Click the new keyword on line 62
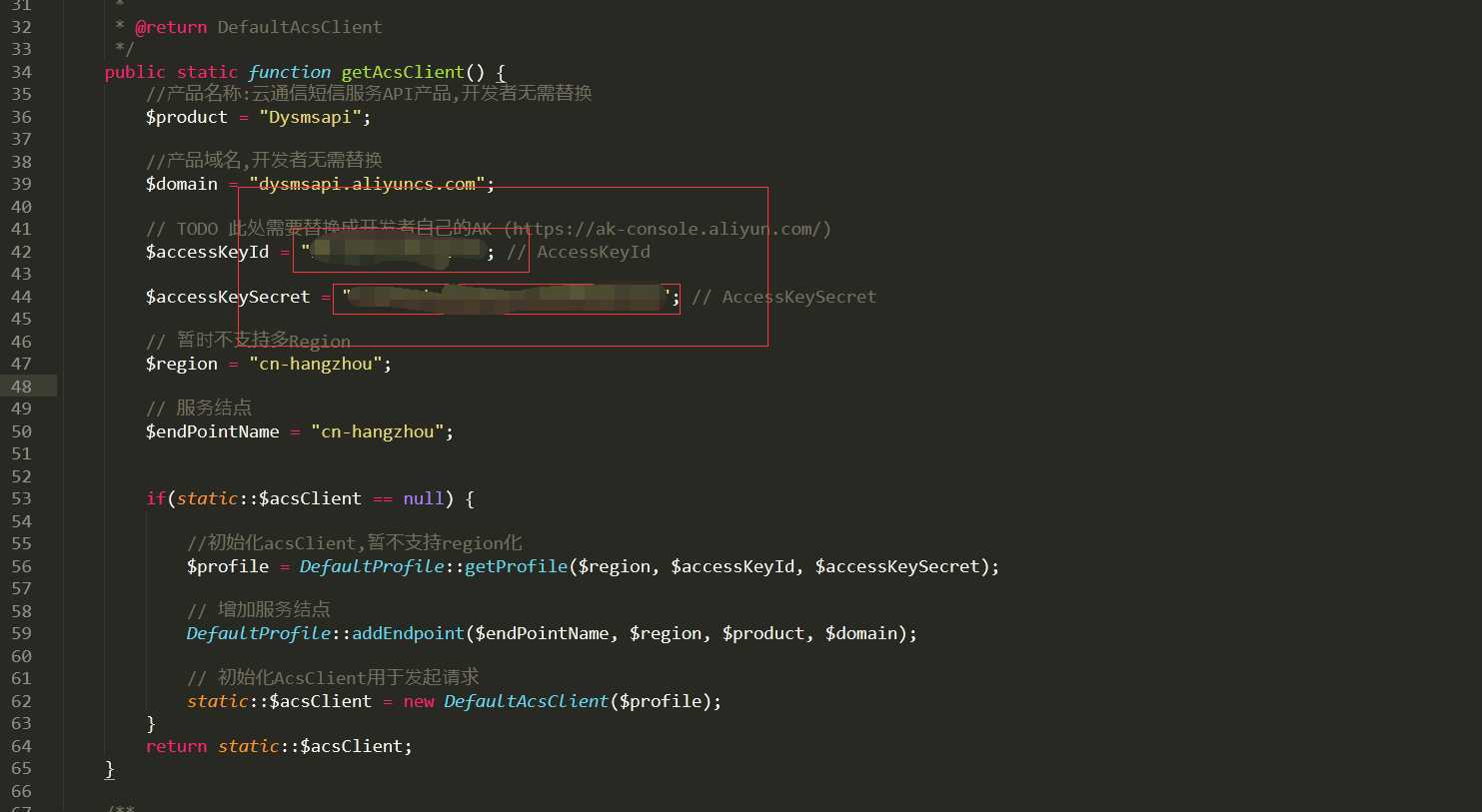Screen dimensions: 1482x812 coord(419,701)
